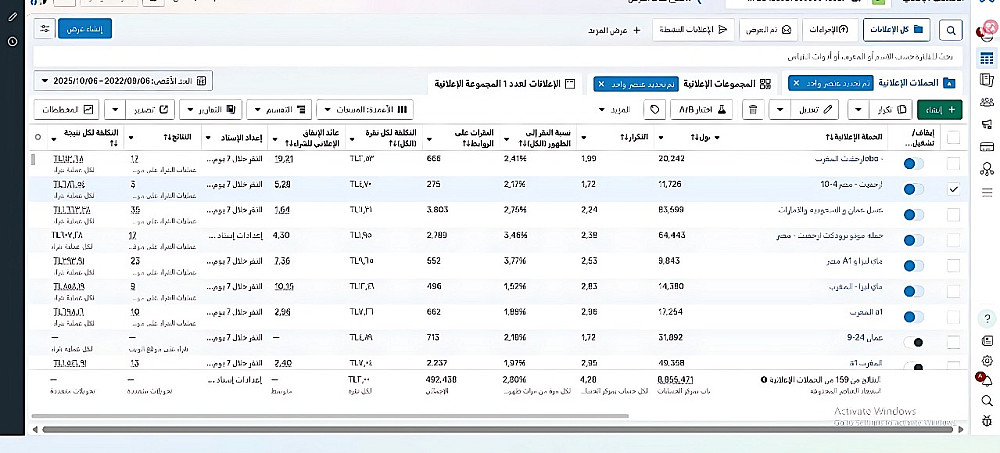The height and width of the screenshot is (453, 1000).
Task: Click the اختبار A/B test button
Action: (702, 109)
